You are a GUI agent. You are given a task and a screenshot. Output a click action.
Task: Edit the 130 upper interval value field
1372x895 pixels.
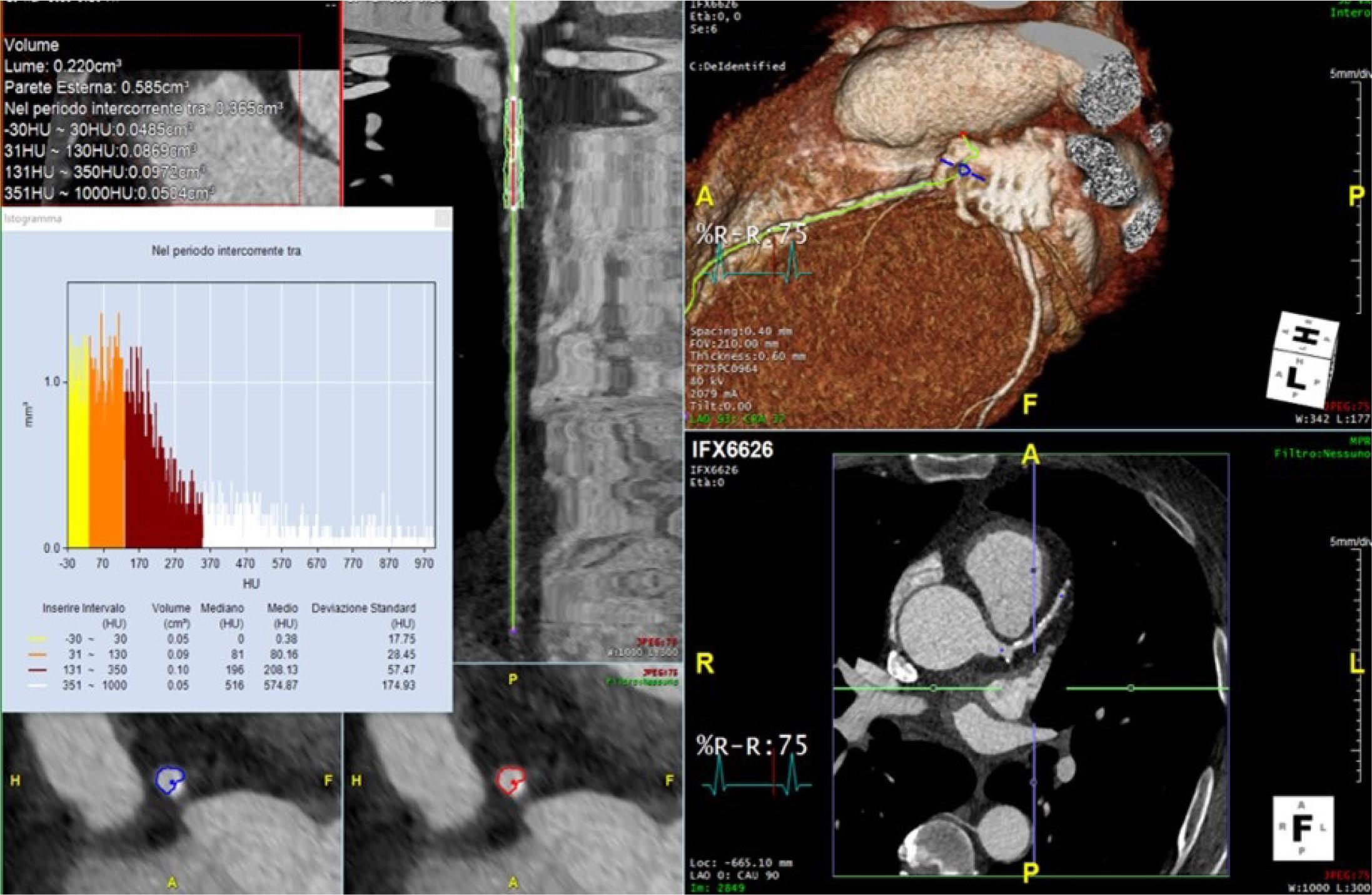pos(119,655)
